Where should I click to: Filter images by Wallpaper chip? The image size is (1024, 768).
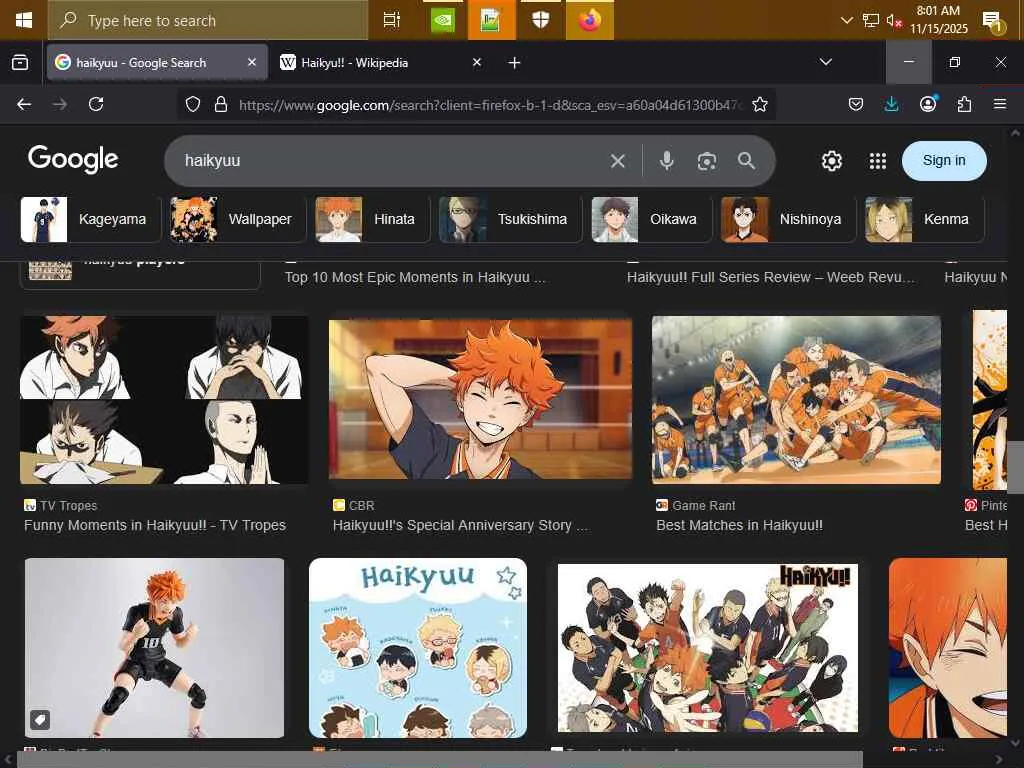(238, 219)
